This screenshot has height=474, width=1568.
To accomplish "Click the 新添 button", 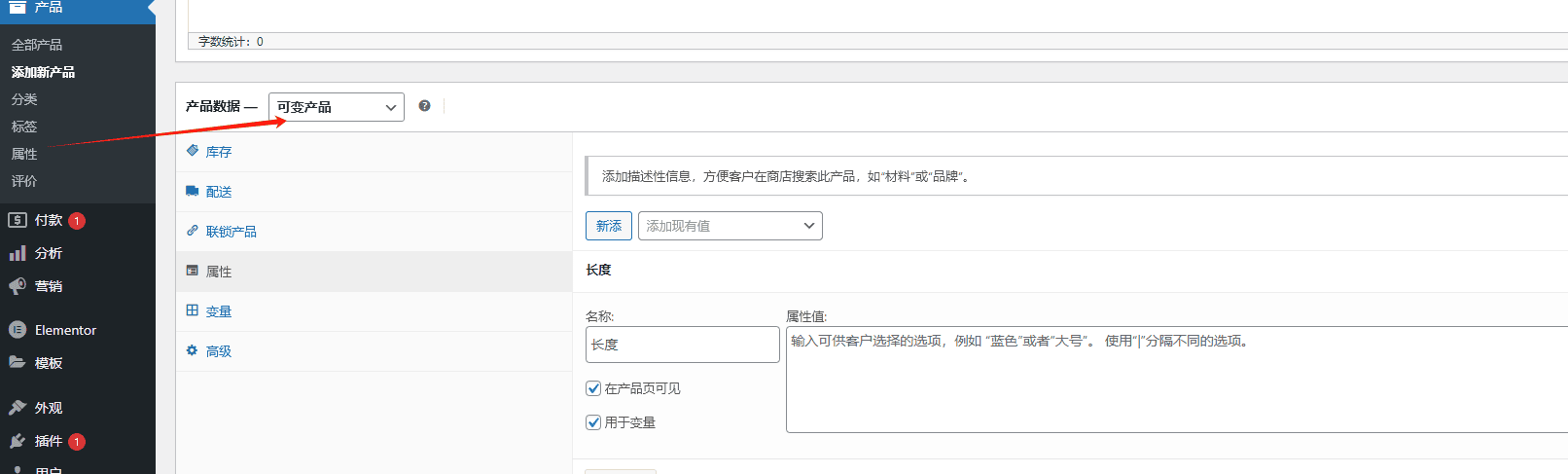I will point(609,226).
